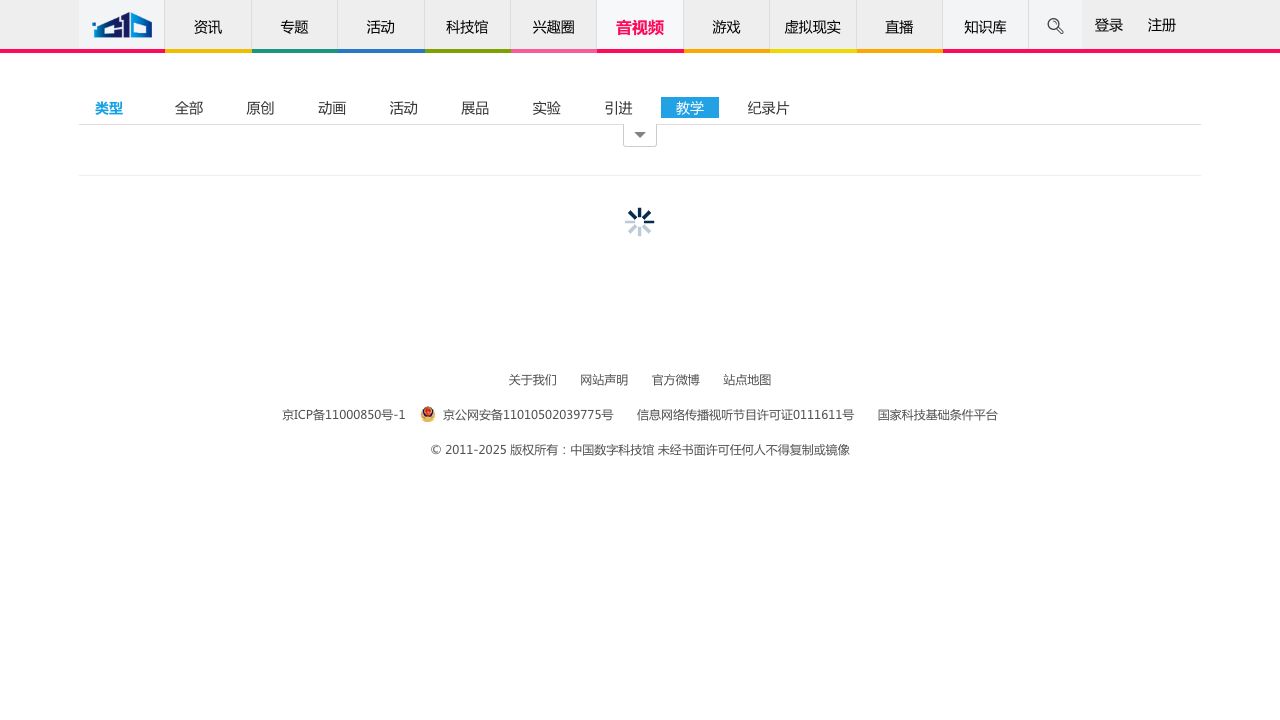Open the 站点地图 sitemap
The width and height of the screenshot is (1280, 720).
pos(747,380)
